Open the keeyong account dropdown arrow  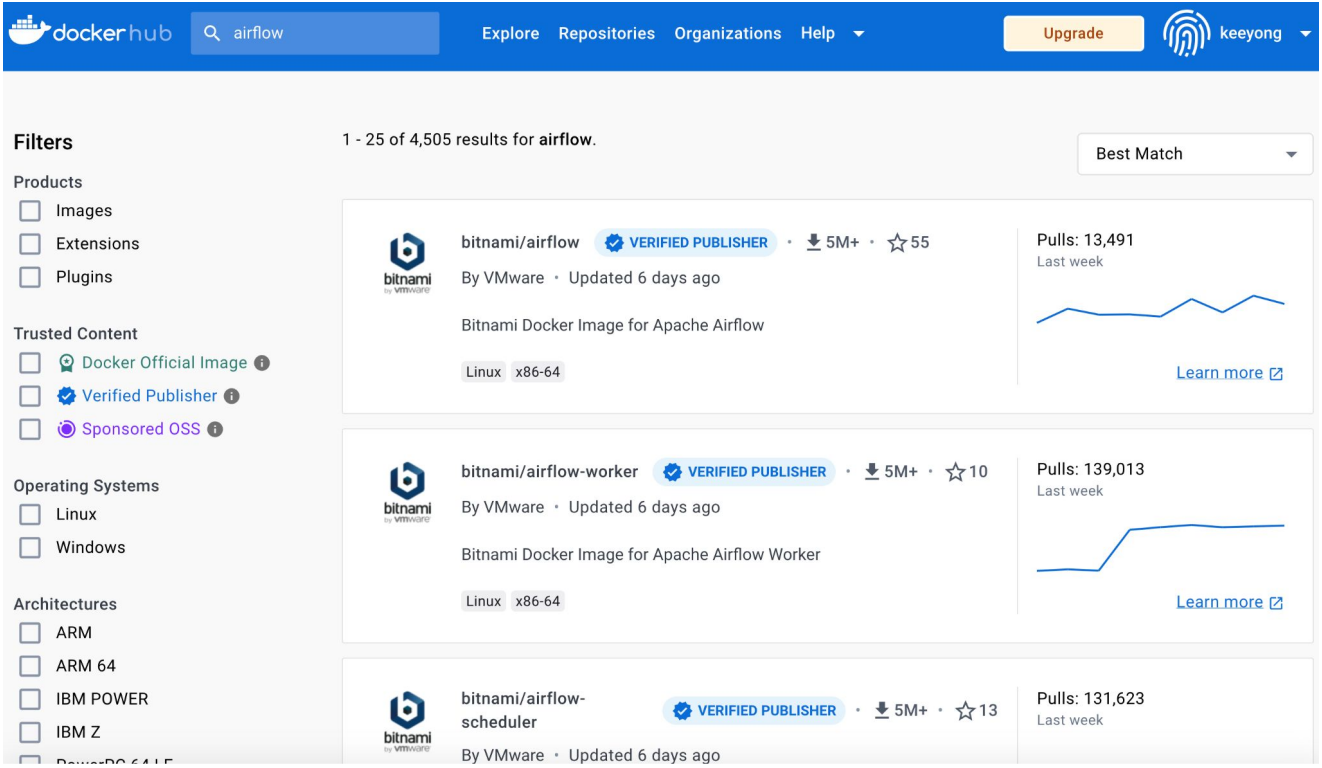[1304, 34]
